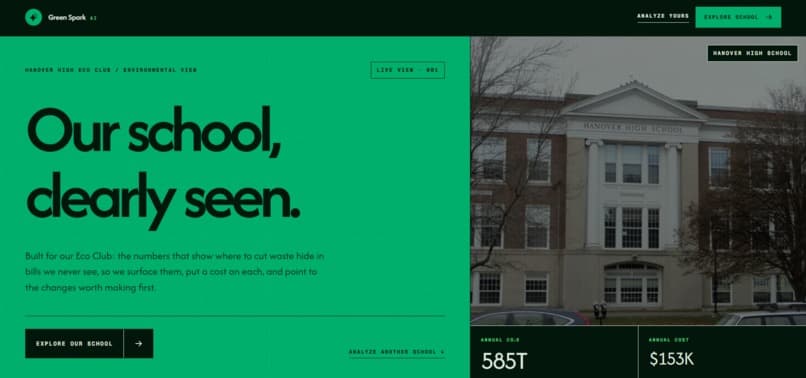Click the $153K annual cost value
Image resolution: width=806 pixels, height=378 pixels.
pyautogui.click(x=672, y=359)
